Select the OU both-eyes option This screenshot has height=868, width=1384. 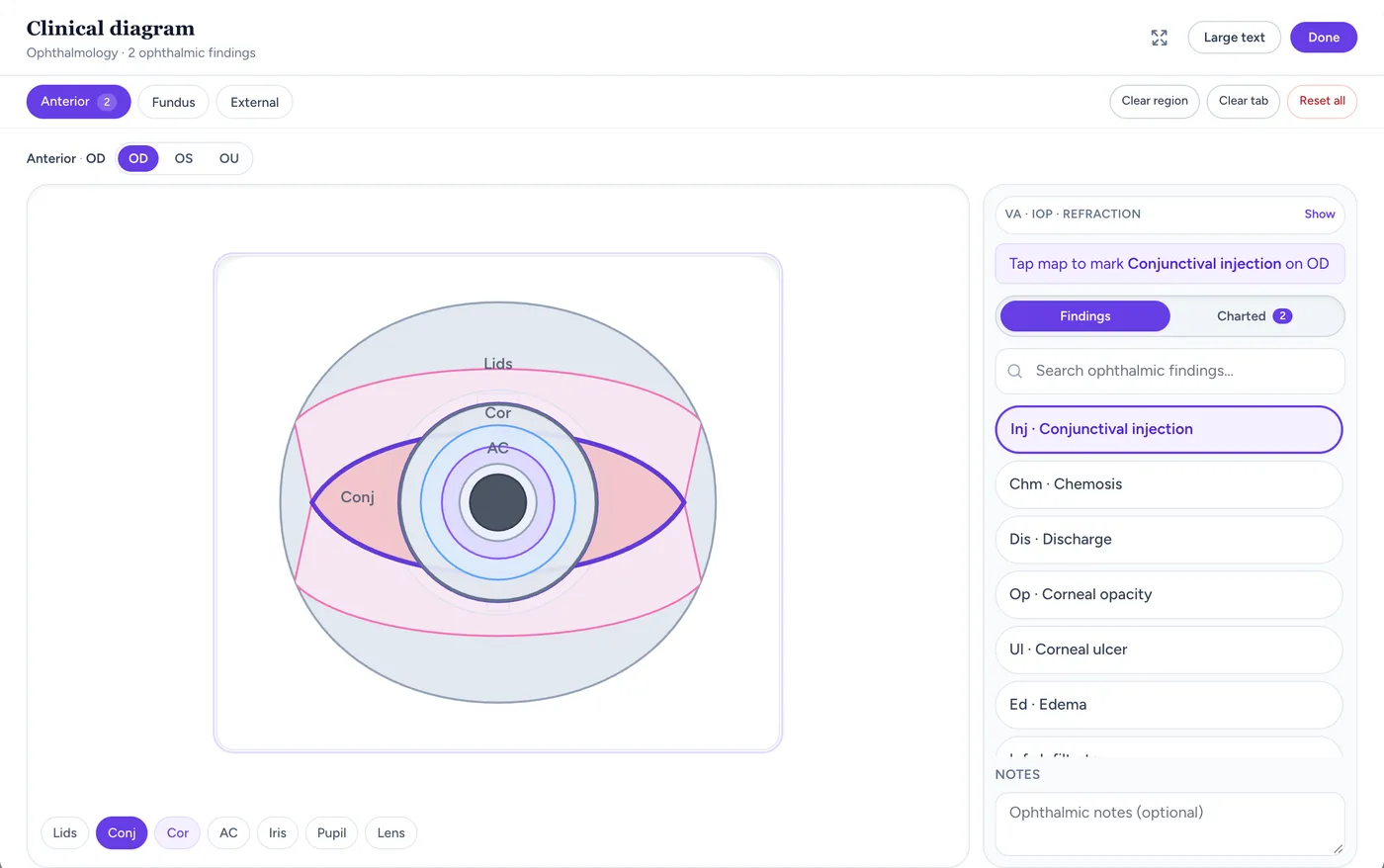(229, 158)
